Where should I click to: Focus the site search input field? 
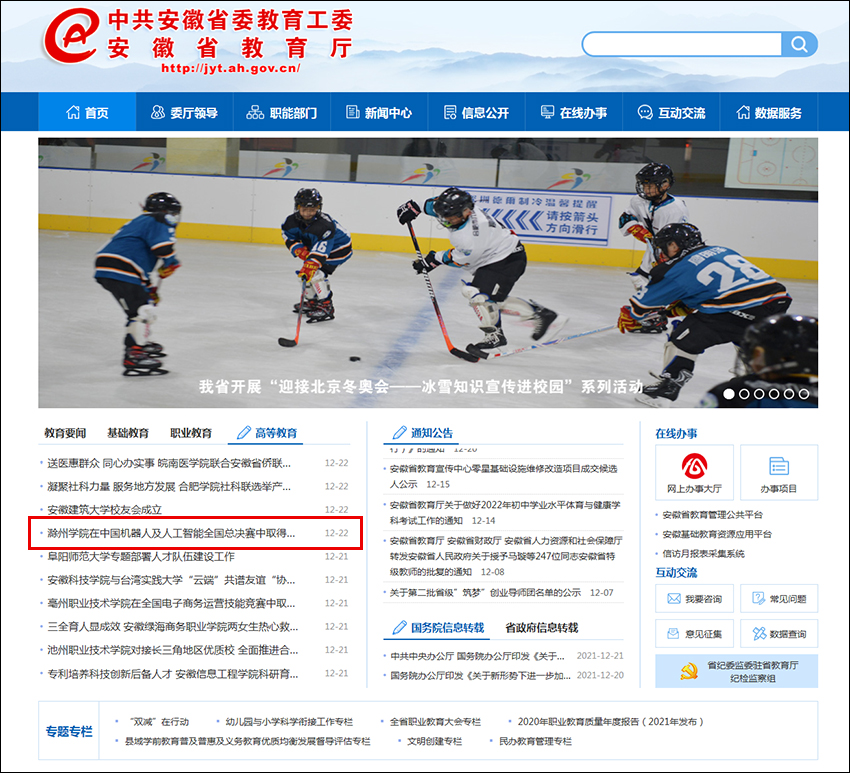point(682,44)
